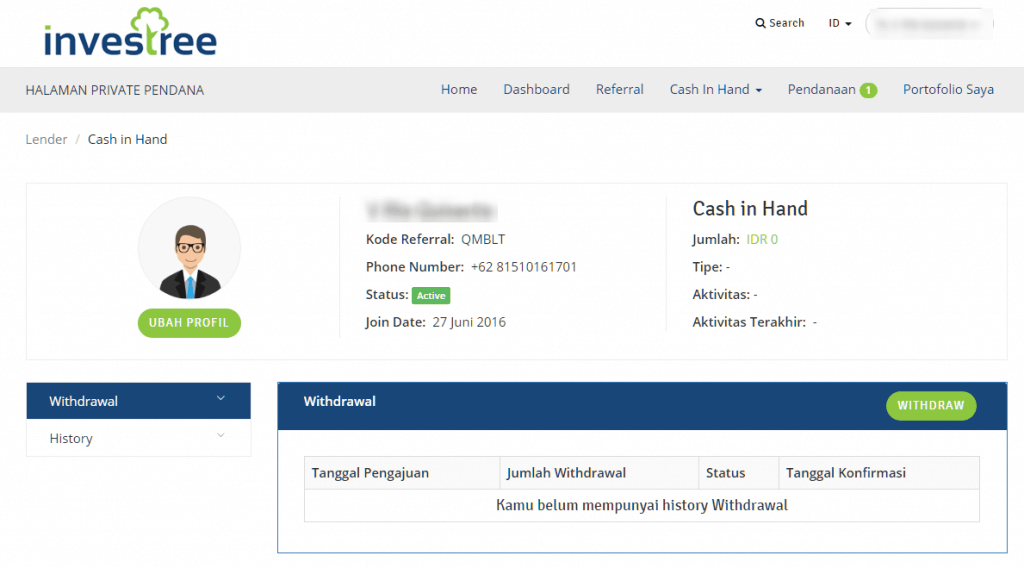Open the Dashboard menu item
Screen dimensions: 1024x568
[x=536, y=89]
